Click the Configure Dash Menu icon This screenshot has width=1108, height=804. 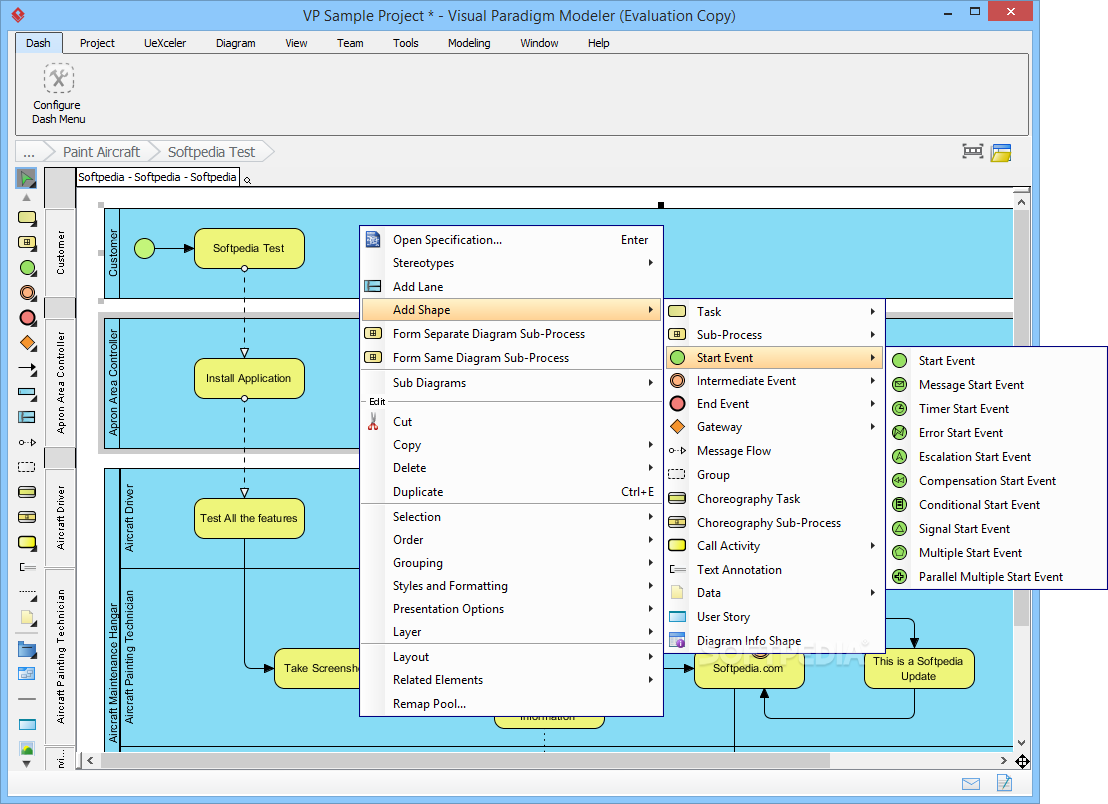[x=59, y=78]
